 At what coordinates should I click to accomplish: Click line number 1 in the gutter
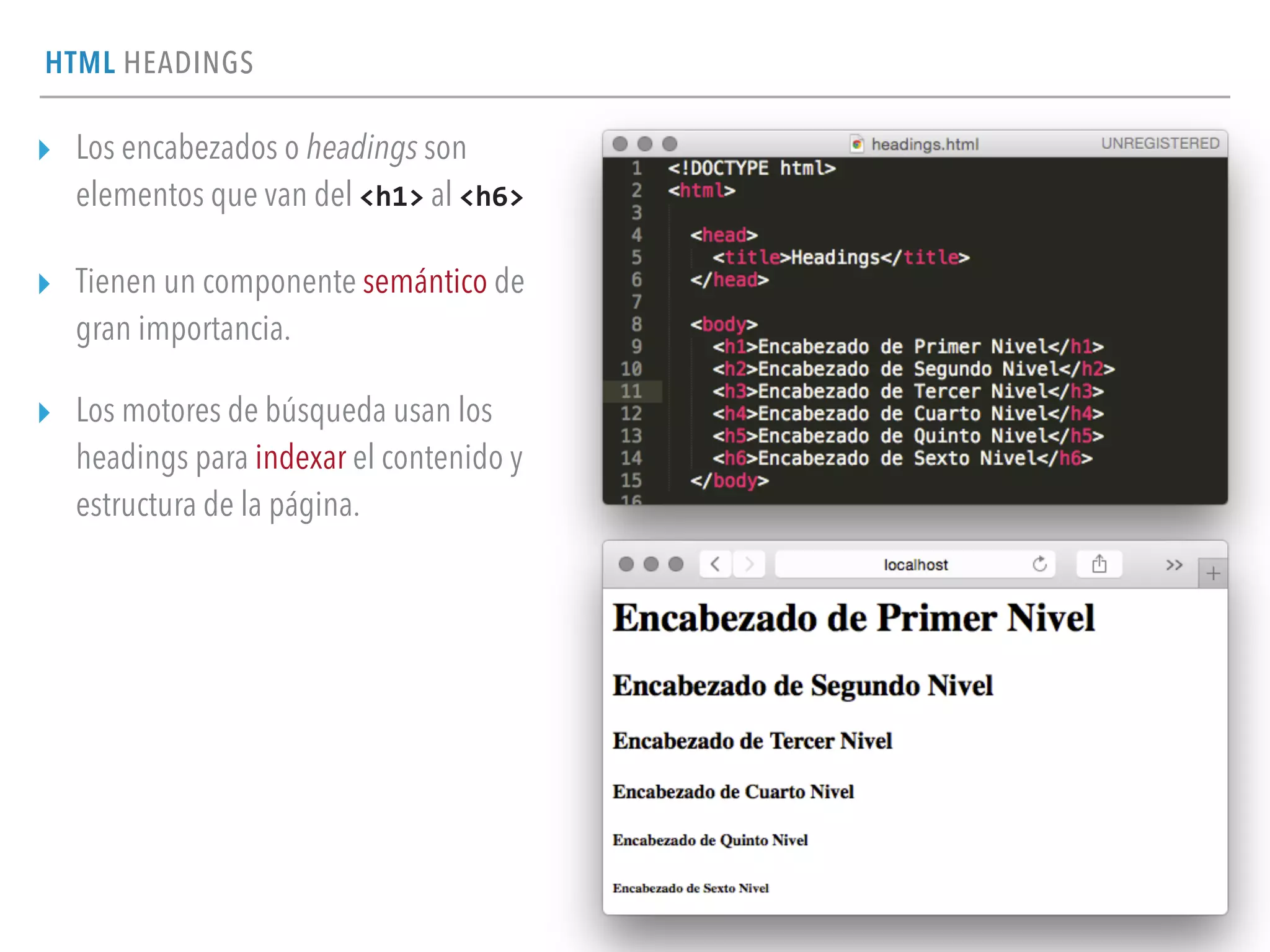pyautogui.click(x=637, y=168)
